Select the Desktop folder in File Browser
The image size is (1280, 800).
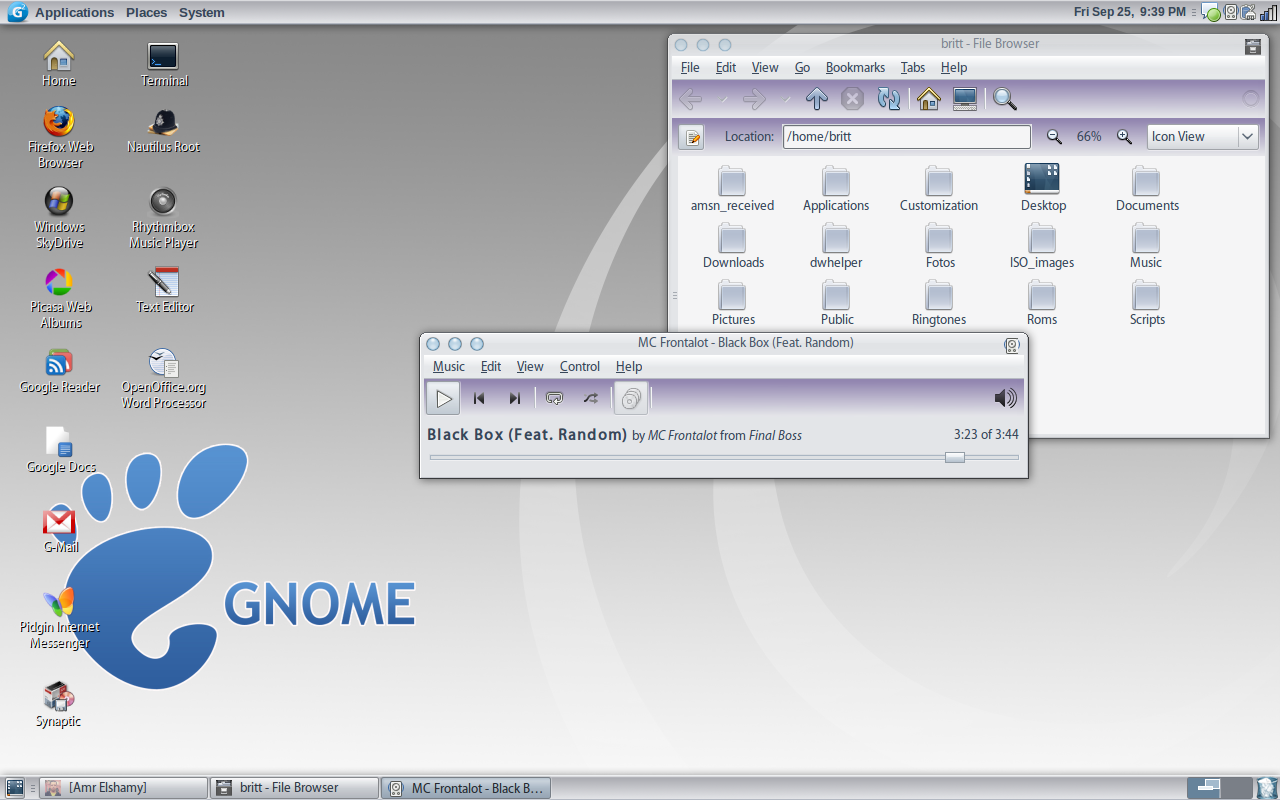click(1043, 189)
